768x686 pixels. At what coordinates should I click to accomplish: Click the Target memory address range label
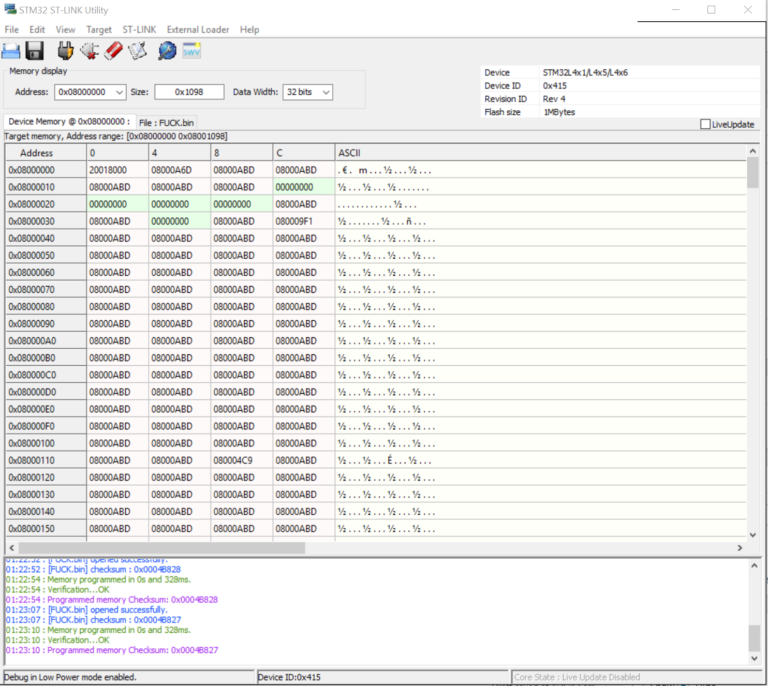(116, 136)
